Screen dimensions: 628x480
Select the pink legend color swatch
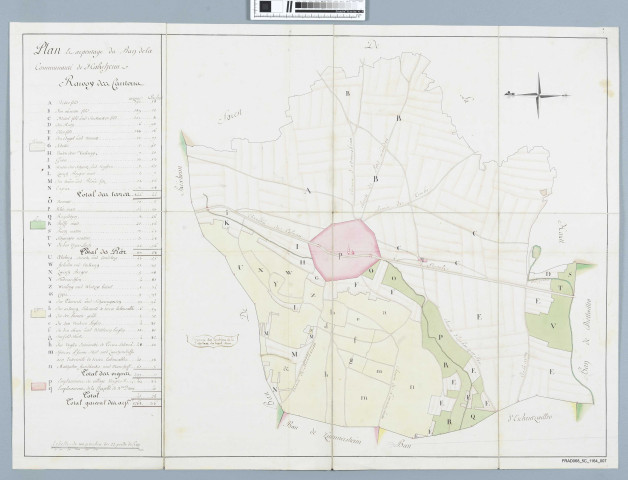click(x=38, y=386)
